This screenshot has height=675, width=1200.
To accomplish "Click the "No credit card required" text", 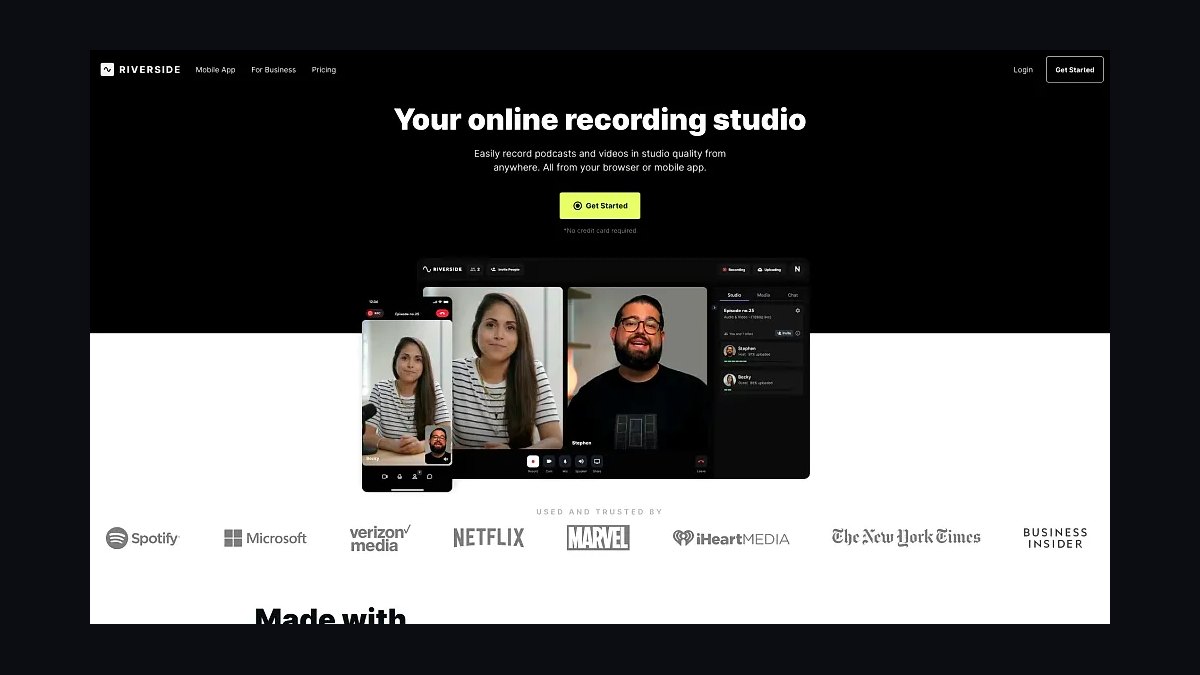I will (x=600, y=231).
